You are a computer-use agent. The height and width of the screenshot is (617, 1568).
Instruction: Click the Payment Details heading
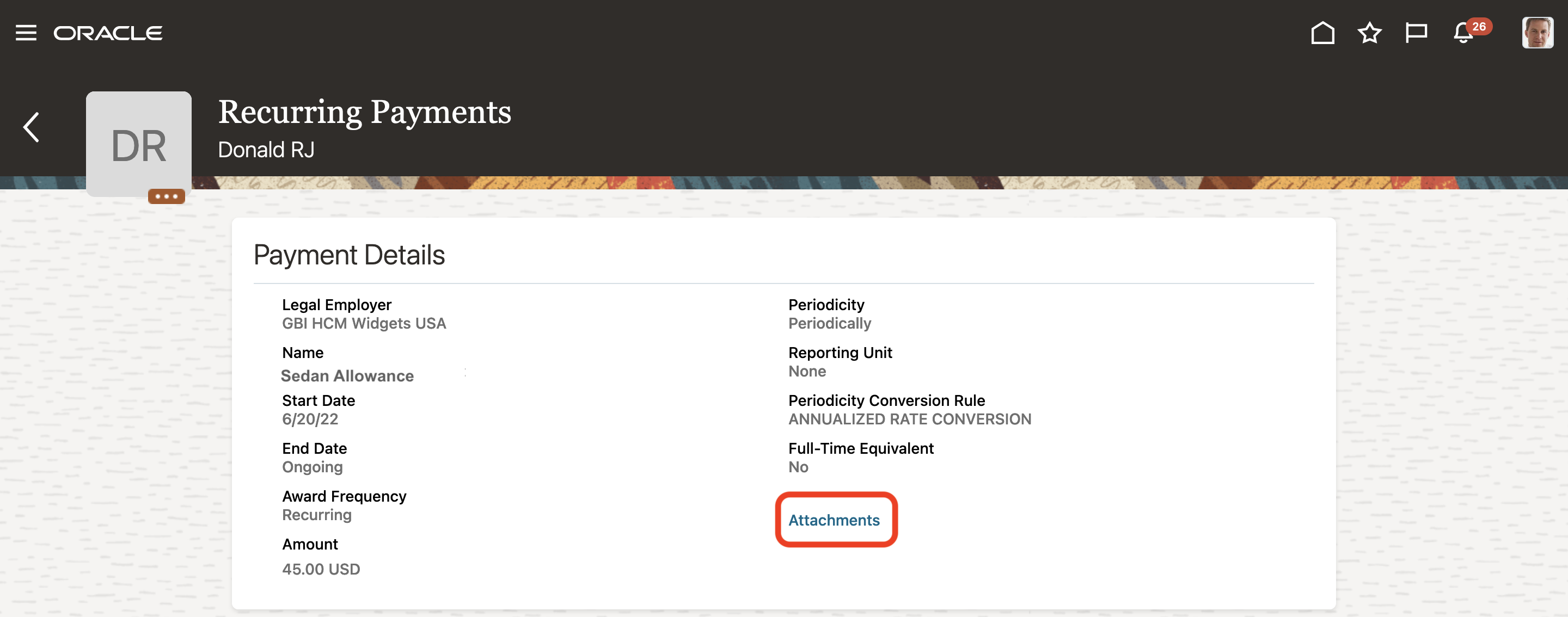coord(349,255)
